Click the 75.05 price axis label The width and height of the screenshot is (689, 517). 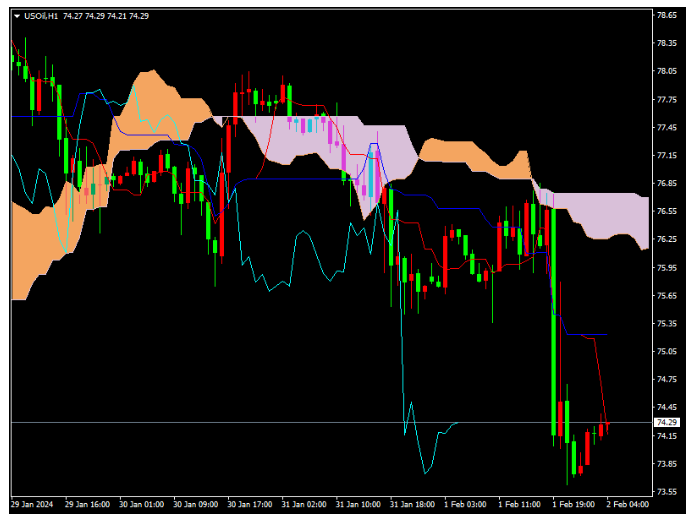tap(667, 352)
